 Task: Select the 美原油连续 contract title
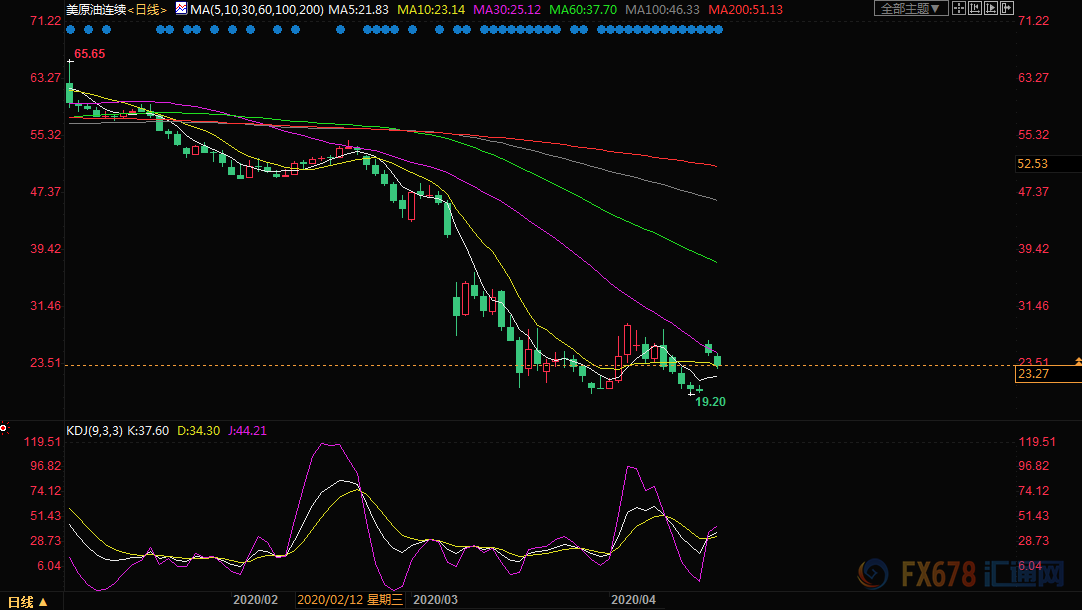pyautogui.click(x=96, y=9)
